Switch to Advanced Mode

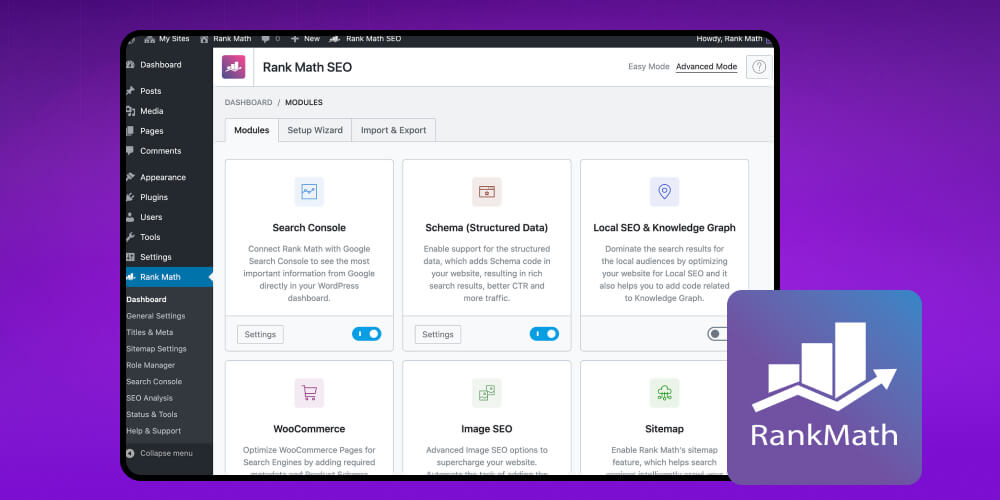click(x=707, y=66)
